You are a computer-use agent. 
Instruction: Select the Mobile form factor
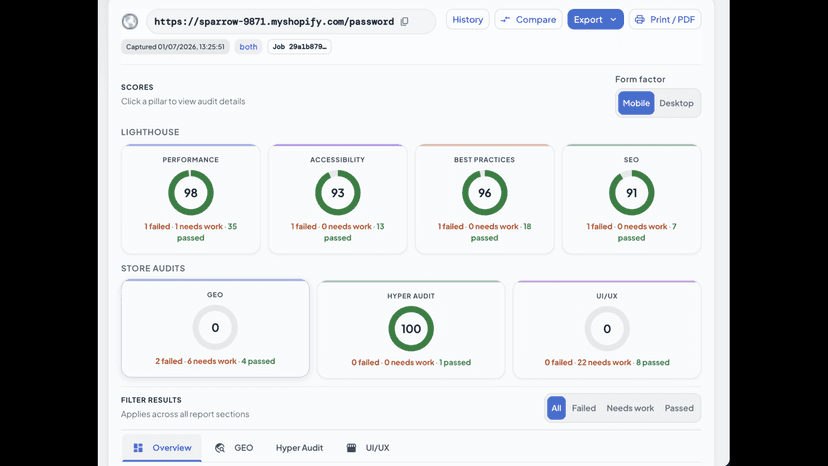click(636, 103)
